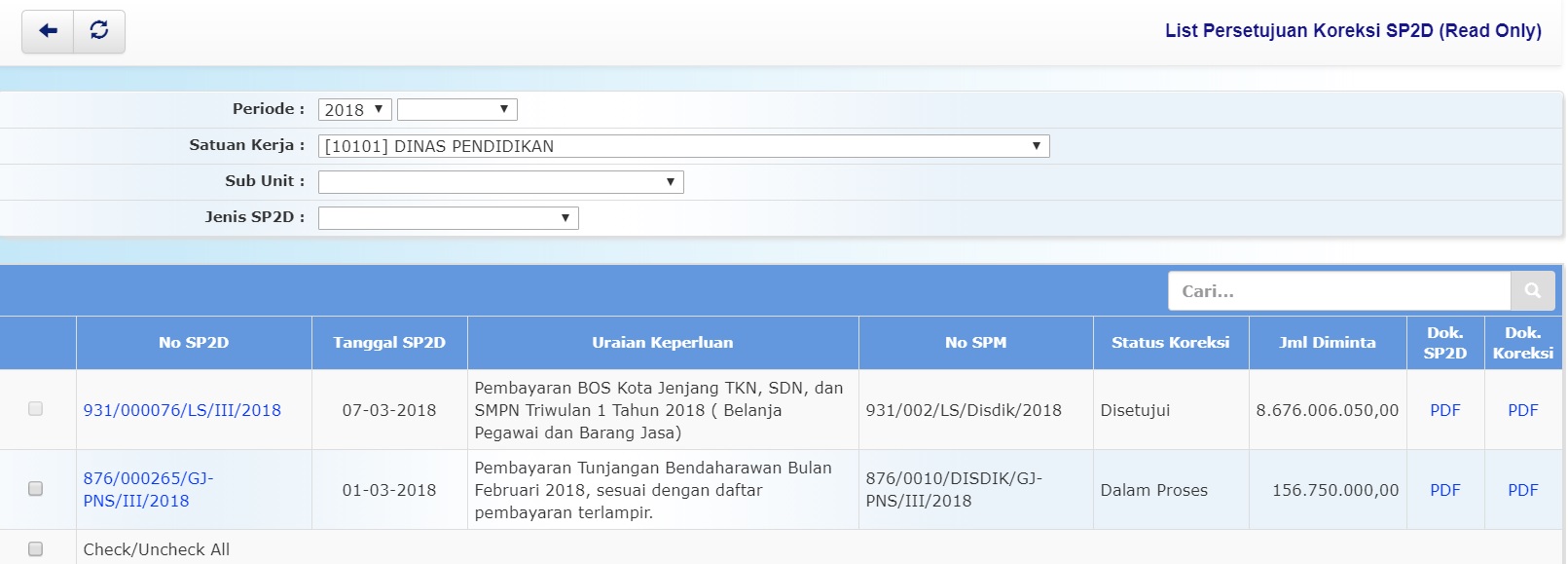Image resolution: width=1568 pixels, height=564 pixels.
Task: Open the Periode year dropdown showing 2018
Action: [354, 110]
